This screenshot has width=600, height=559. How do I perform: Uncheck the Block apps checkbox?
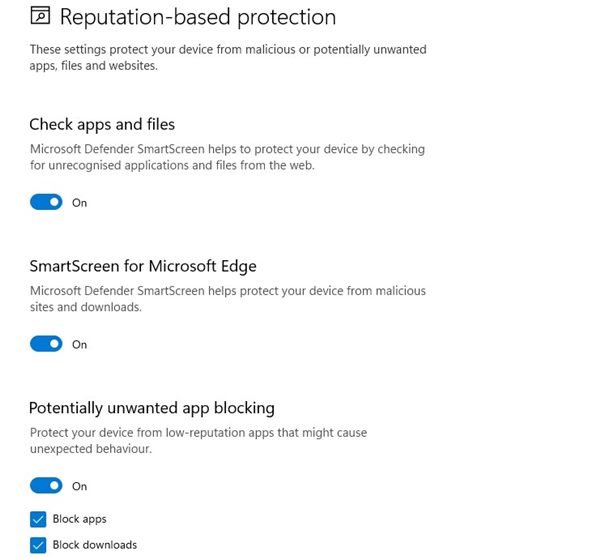[38, 519]
